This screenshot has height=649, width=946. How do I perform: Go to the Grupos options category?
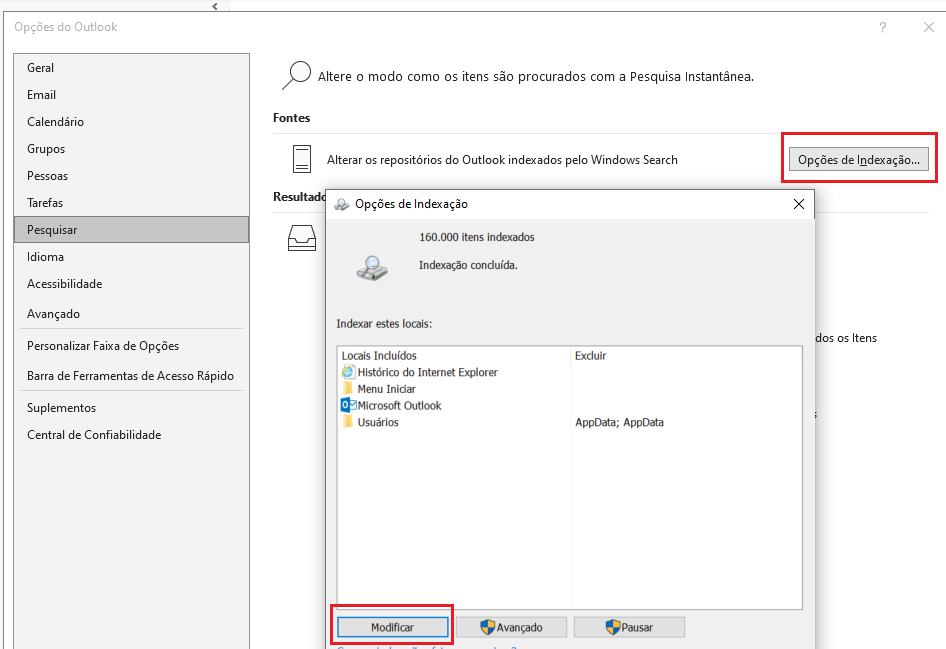132,149
